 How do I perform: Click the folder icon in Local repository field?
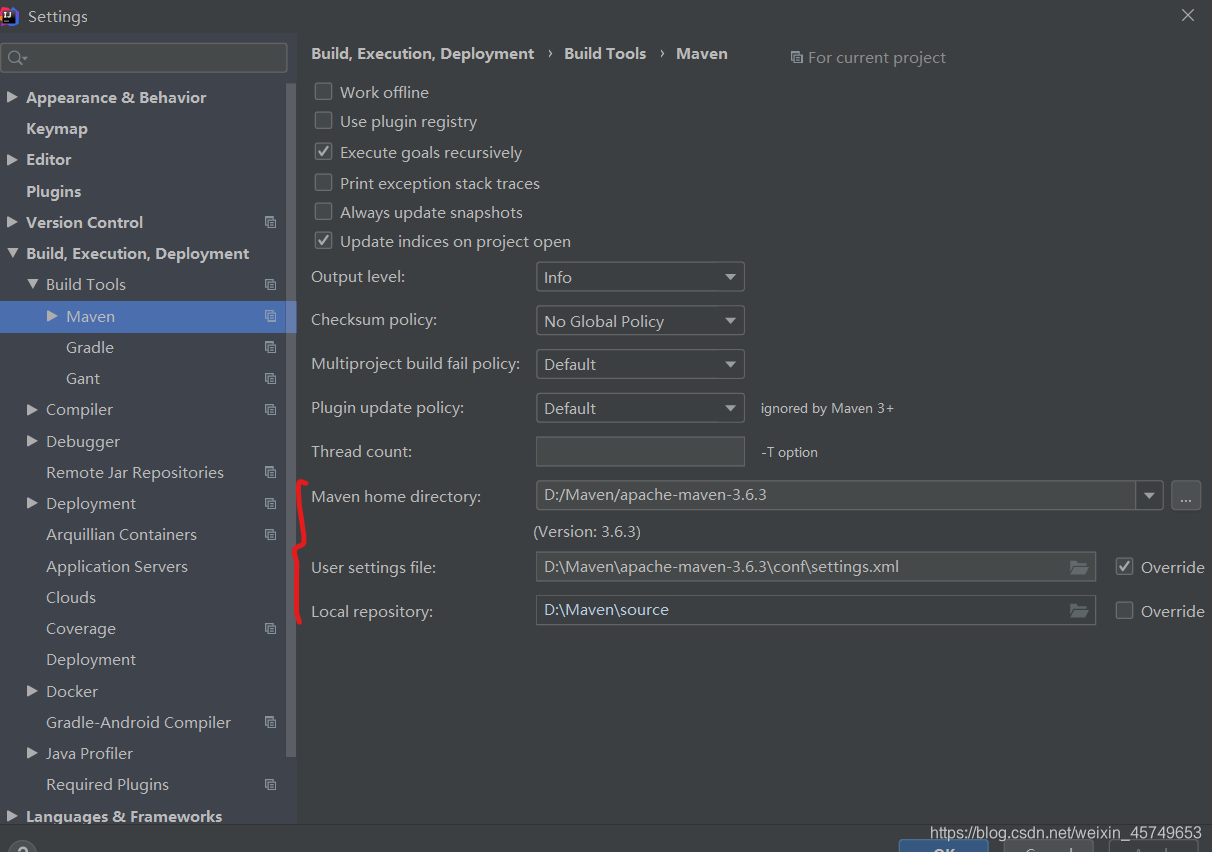(1078, 610)
